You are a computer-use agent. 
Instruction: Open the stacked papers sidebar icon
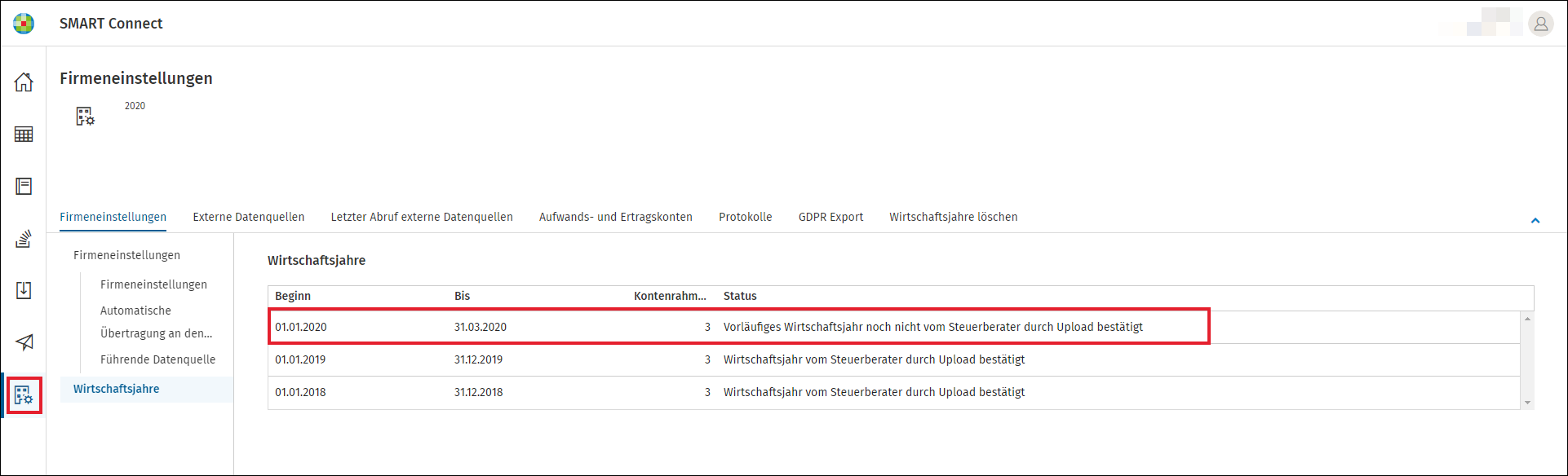24,239
